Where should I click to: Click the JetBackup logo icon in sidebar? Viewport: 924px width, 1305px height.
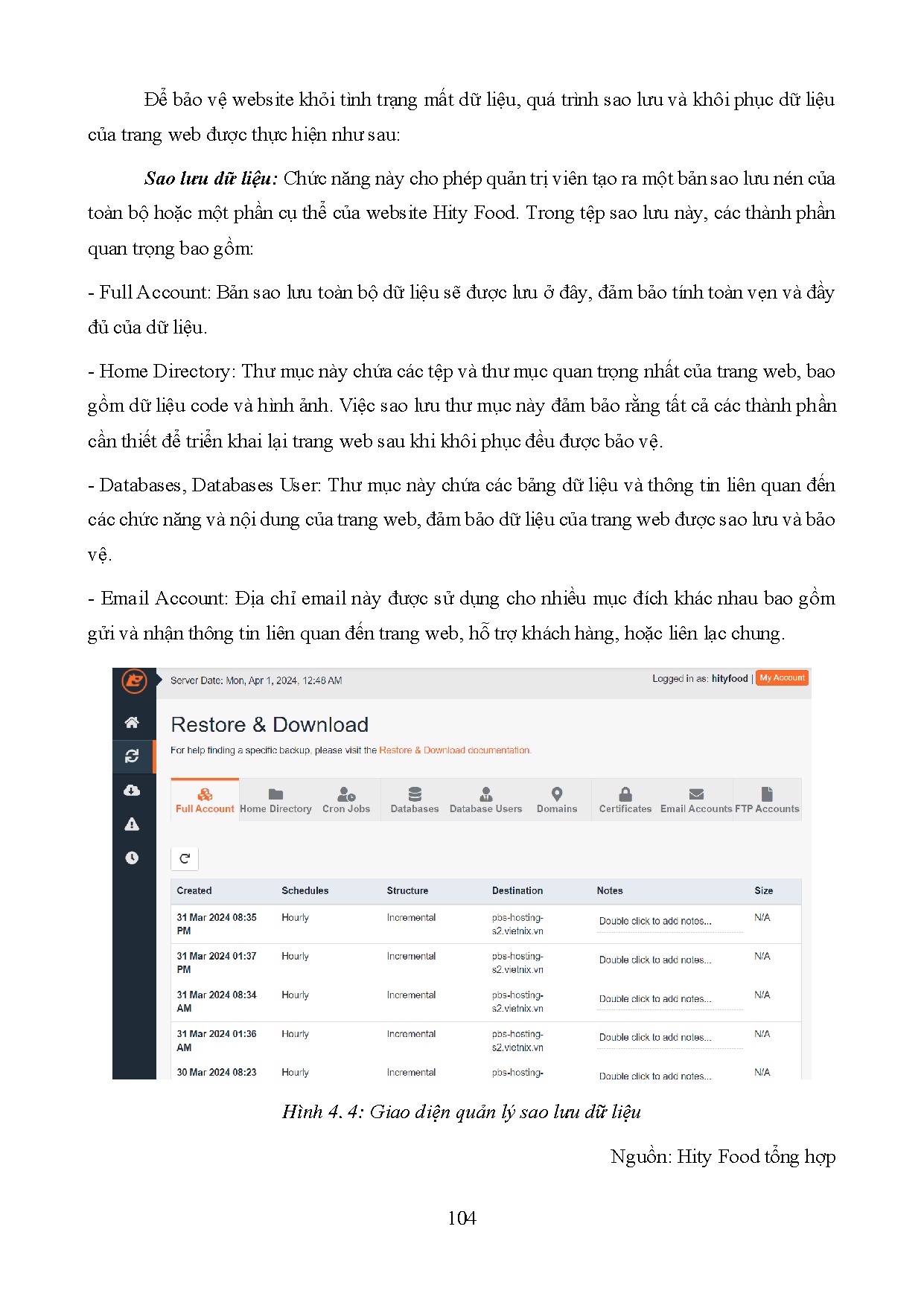pyautogui.click(x=134, y=680)
